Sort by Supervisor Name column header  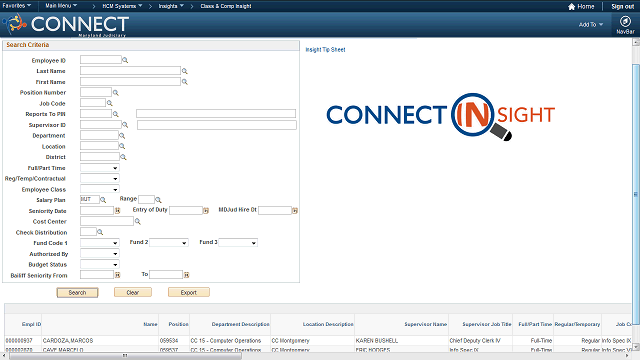click(426, 324)
